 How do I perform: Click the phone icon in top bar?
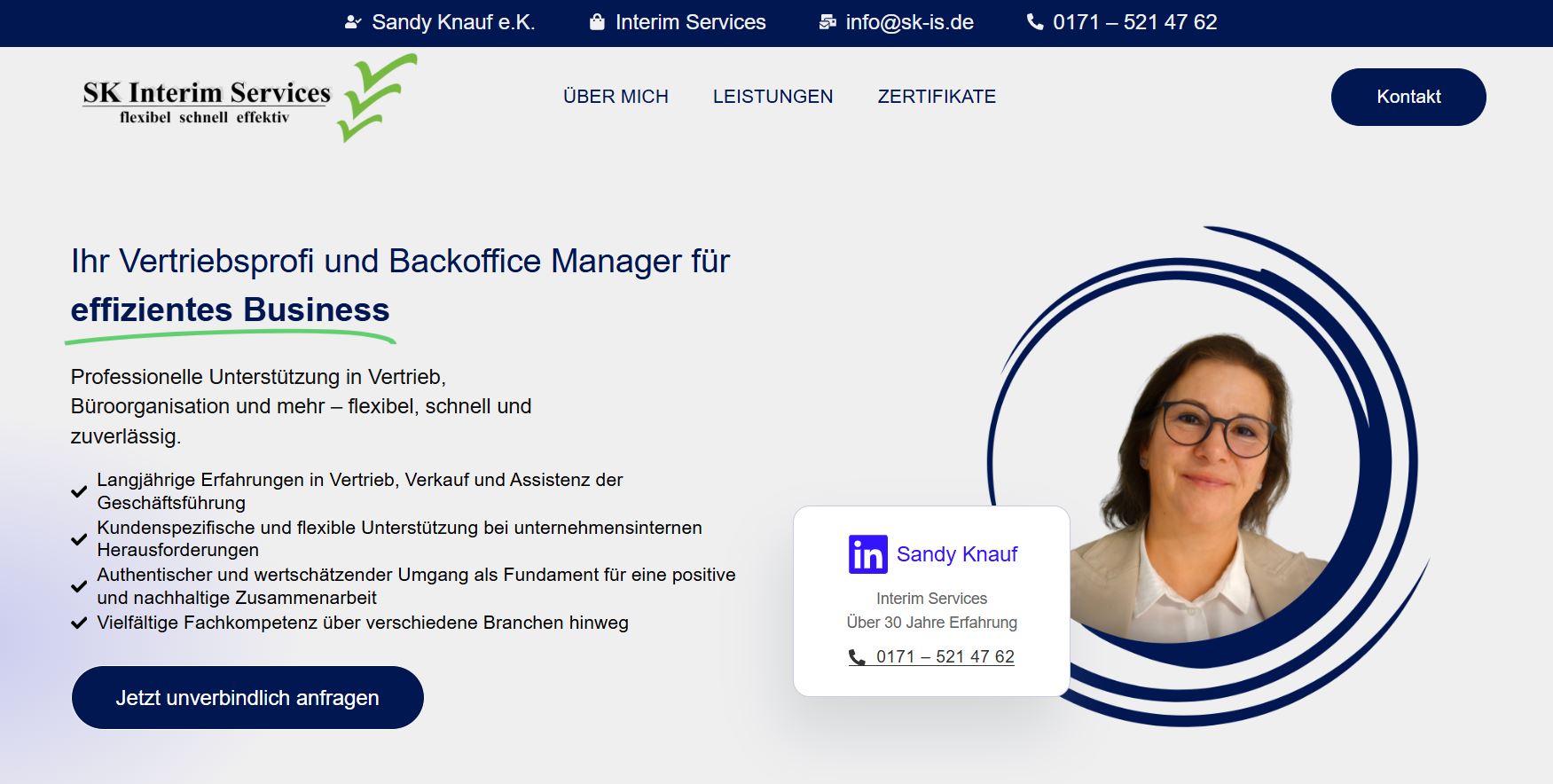coord(1035,22)
